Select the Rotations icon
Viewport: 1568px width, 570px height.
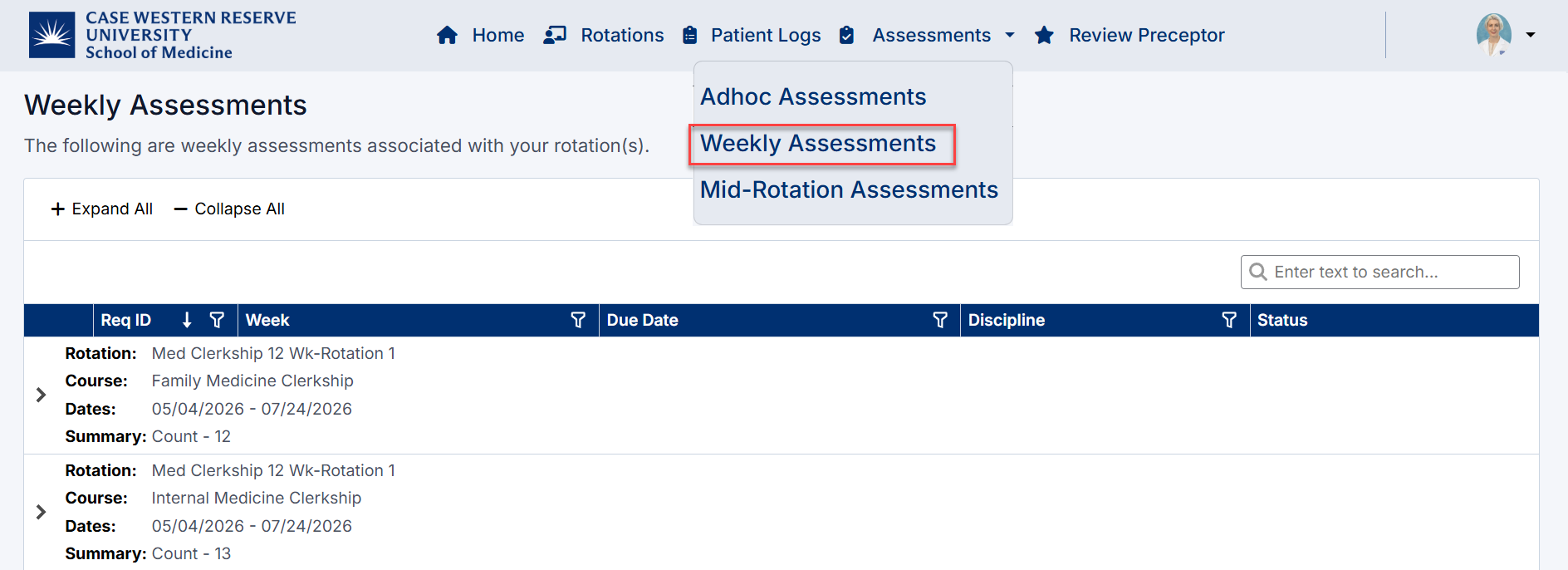pos(555,35)
